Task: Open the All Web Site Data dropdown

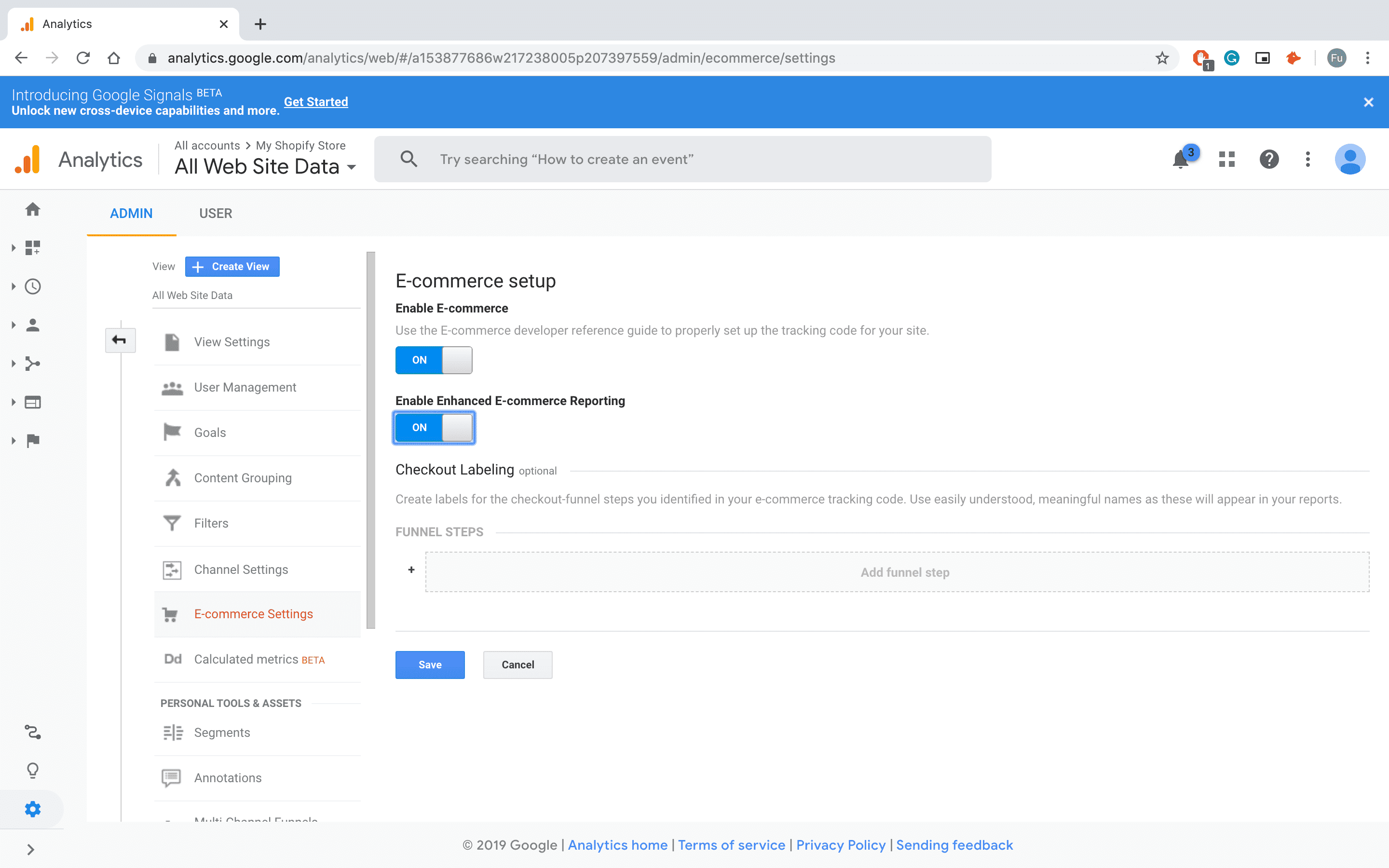Action: (x=266, y=166)
